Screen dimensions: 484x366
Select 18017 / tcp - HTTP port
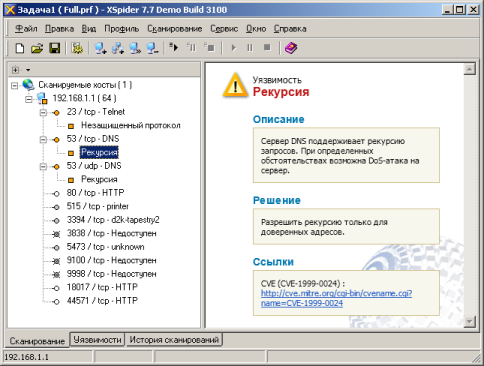point(102,287)
